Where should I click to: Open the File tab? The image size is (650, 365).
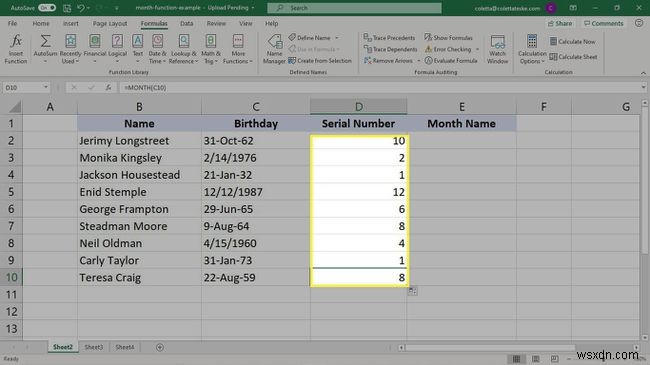(x=12, y=24)
